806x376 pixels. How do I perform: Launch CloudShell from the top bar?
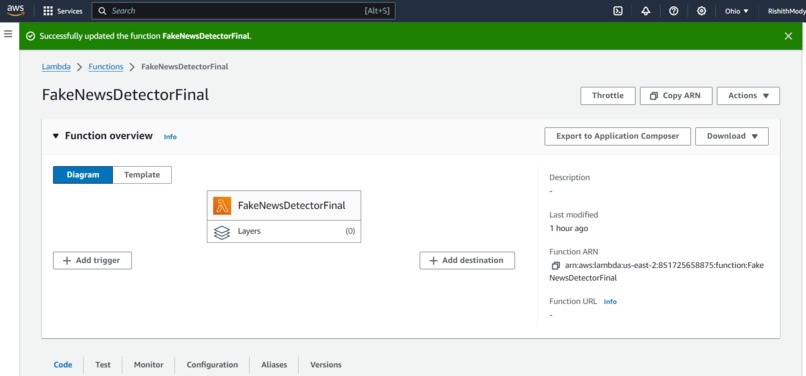point(618,11)
